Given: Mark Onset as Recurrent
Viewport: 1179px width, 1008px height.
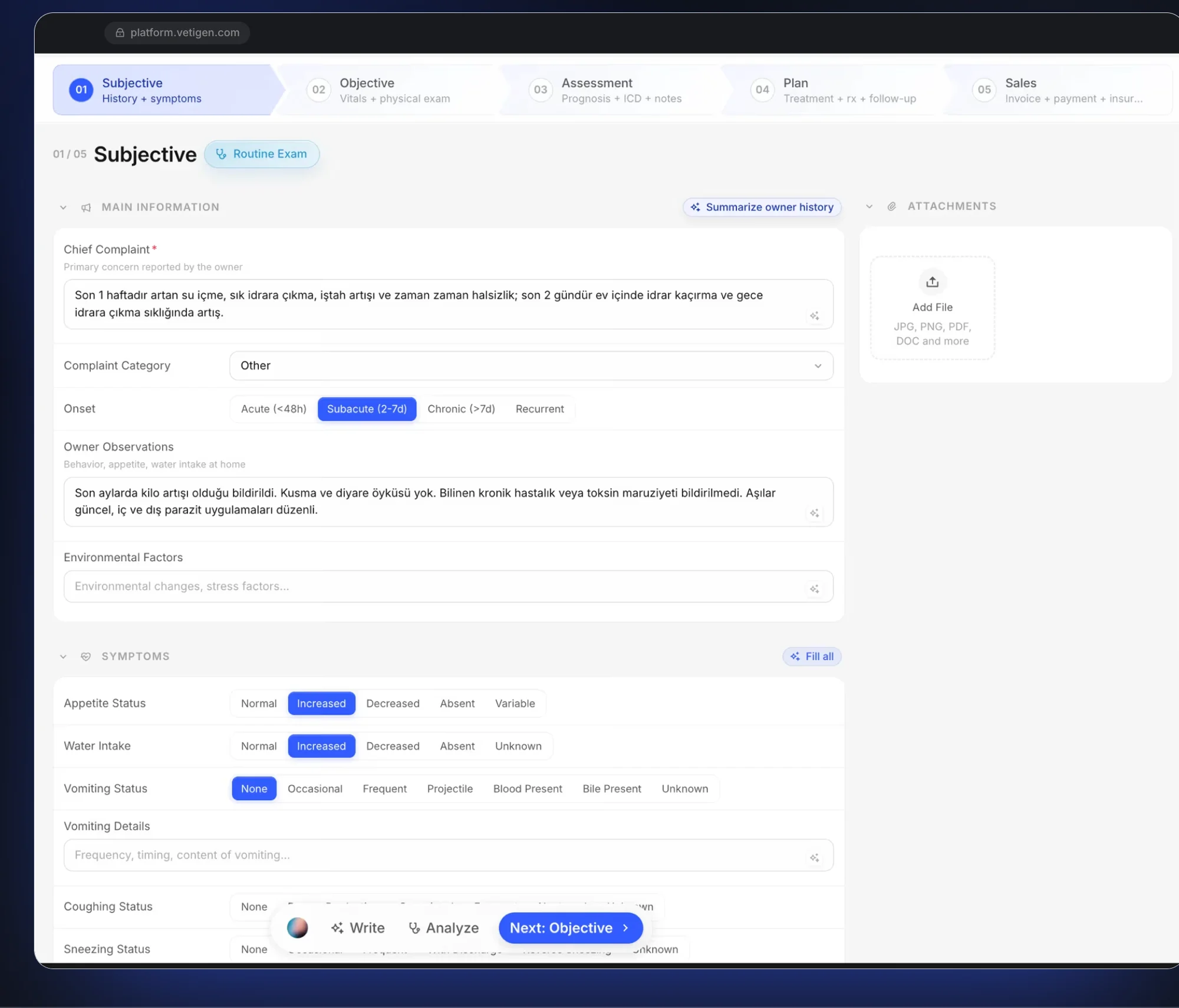Looking at the screenshot, I should (x=539, y=409).
